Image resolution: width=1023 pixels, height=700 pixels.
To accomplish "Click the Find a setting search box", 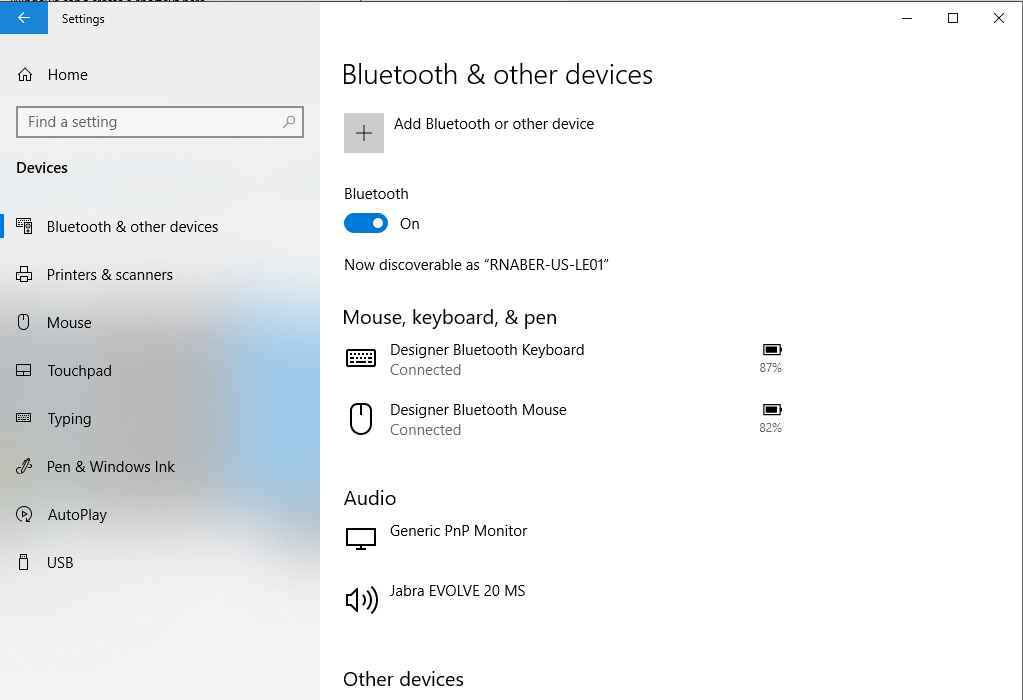I will [150, 122].
